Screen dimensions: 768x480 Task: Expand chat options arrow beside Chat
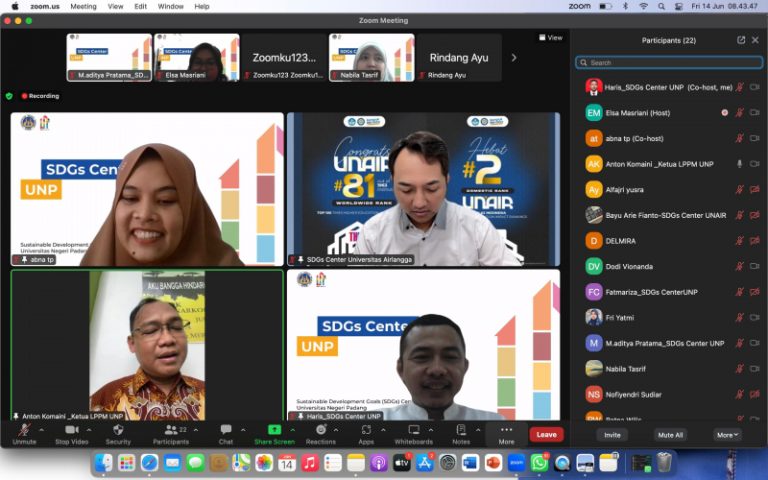pos(243,430)
